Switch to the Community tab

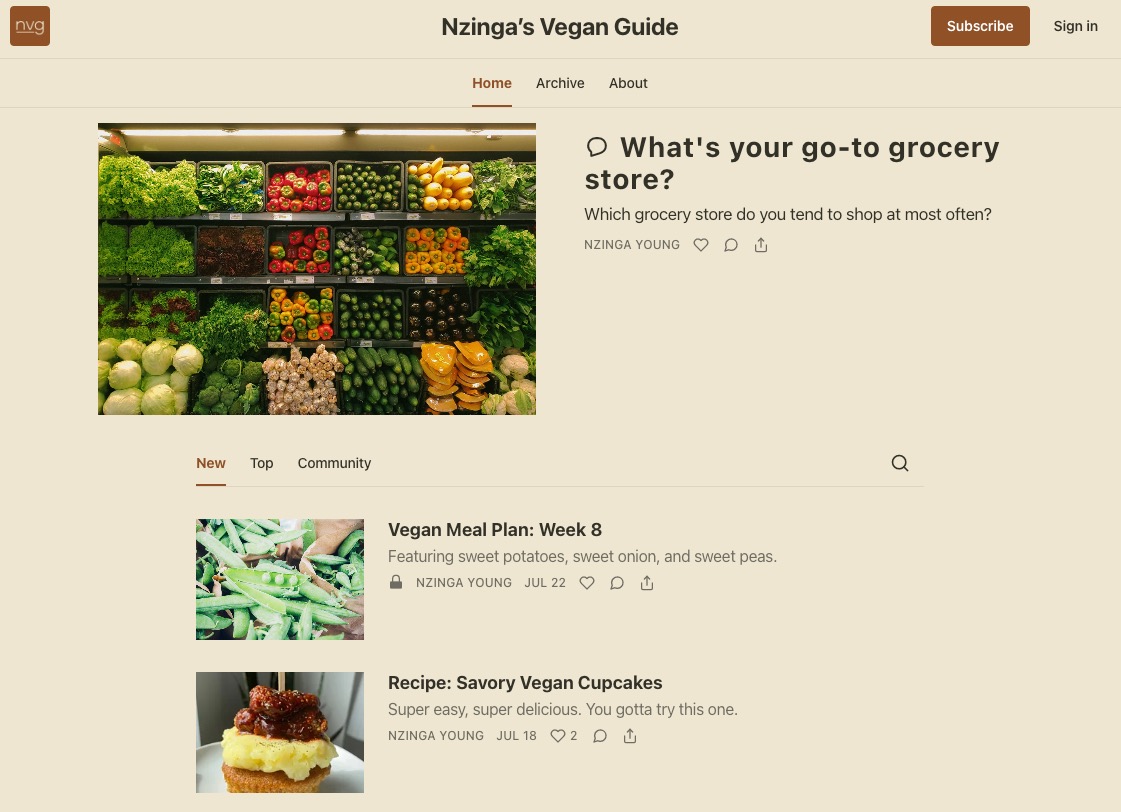click(x=335, y=463)
